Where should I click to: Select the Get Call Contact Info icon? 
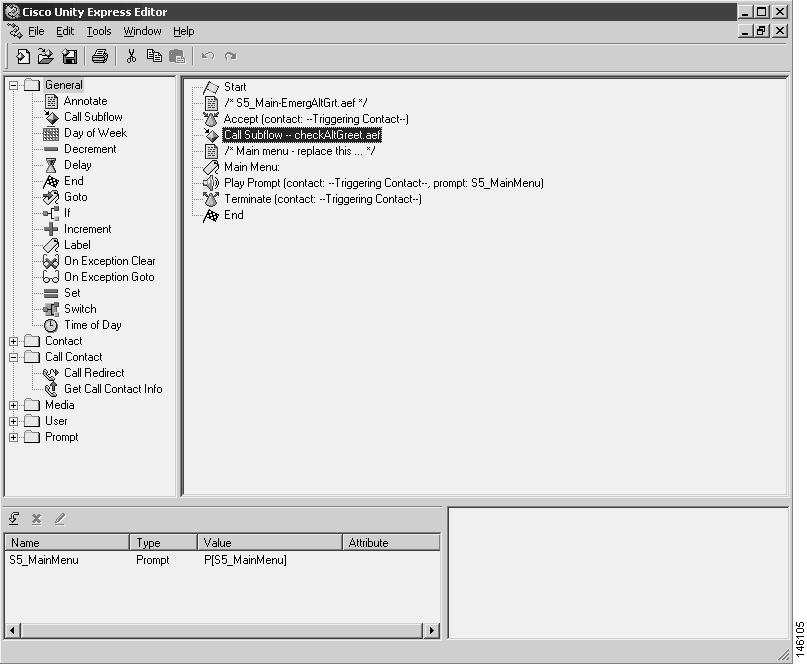tap(51, 389)
